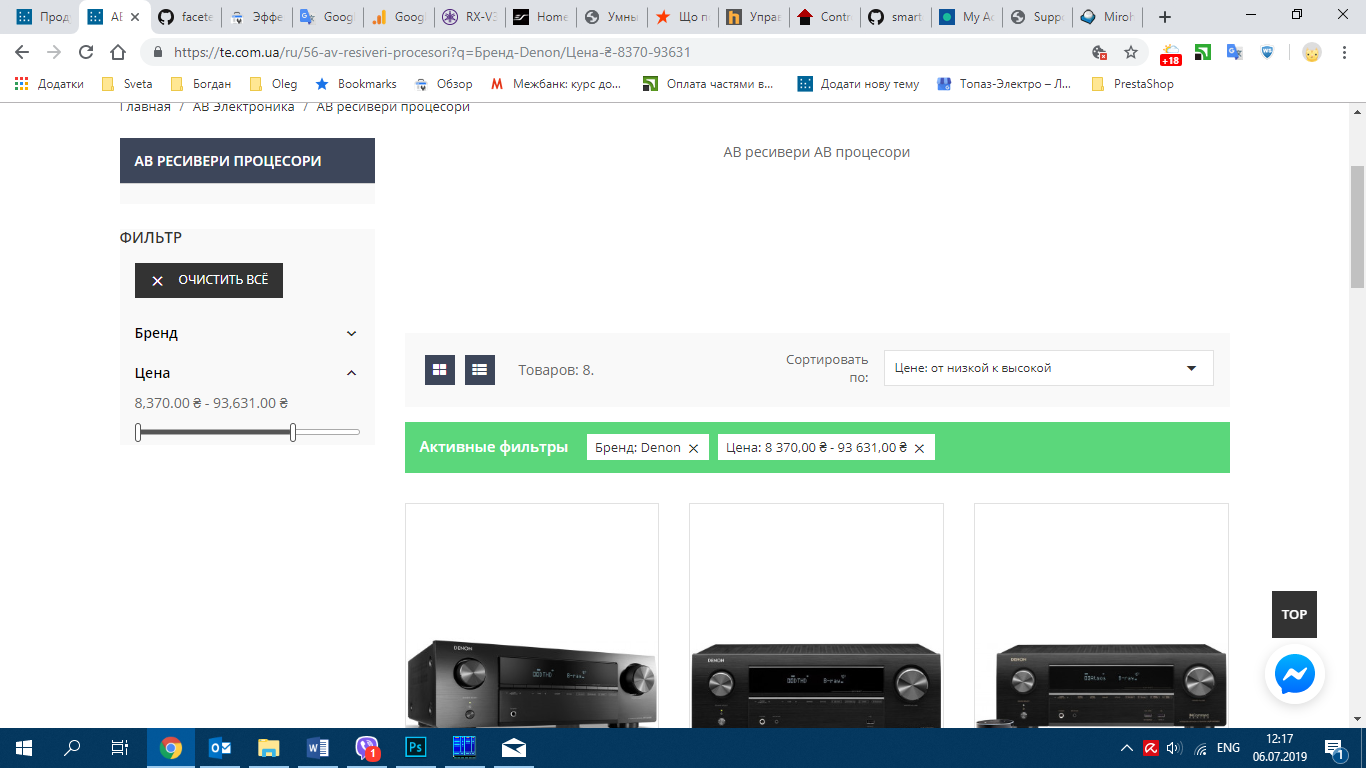Open Task View in the taskbar
Image resolution: width=1366 pixels, height=768 pixels.
coord(120,748)
